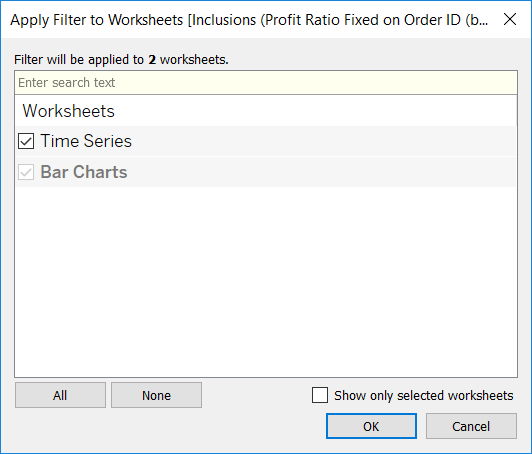Click the dialog title bar text
The image size is (532, 454).
[x=249, y=20]
